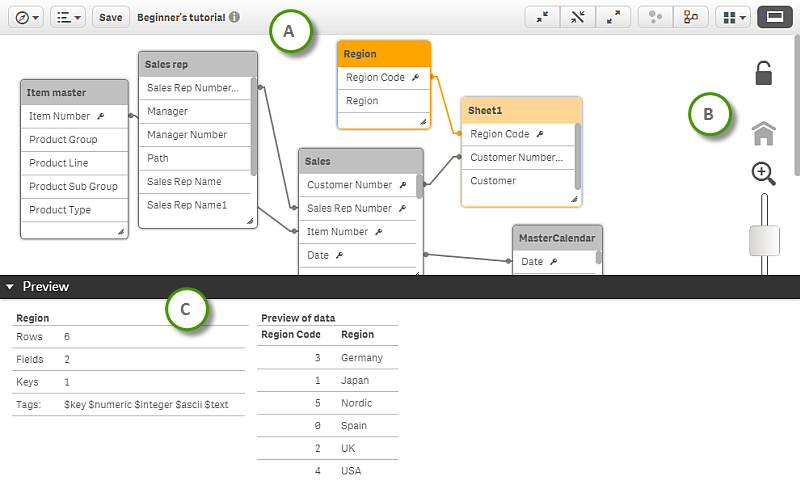Click the Save button
The image size is (800, 487).
coord(111,17)
